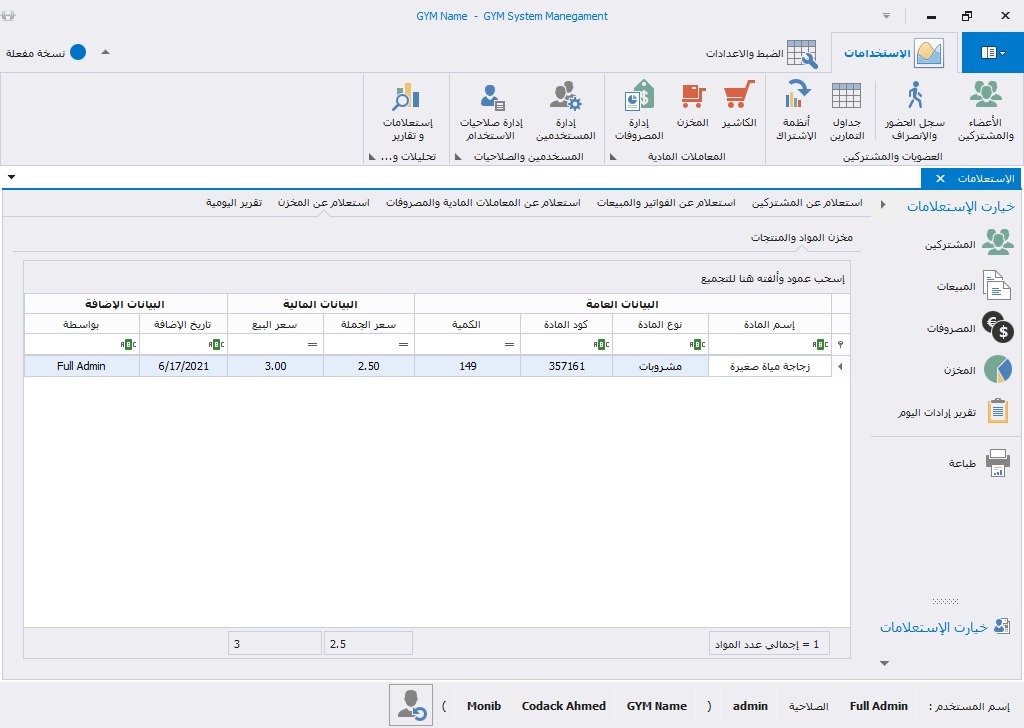Click the user switch icon in status bar
Image resolution: width=1024 pixels, height=728 pixels.
(x=411, y=705)
